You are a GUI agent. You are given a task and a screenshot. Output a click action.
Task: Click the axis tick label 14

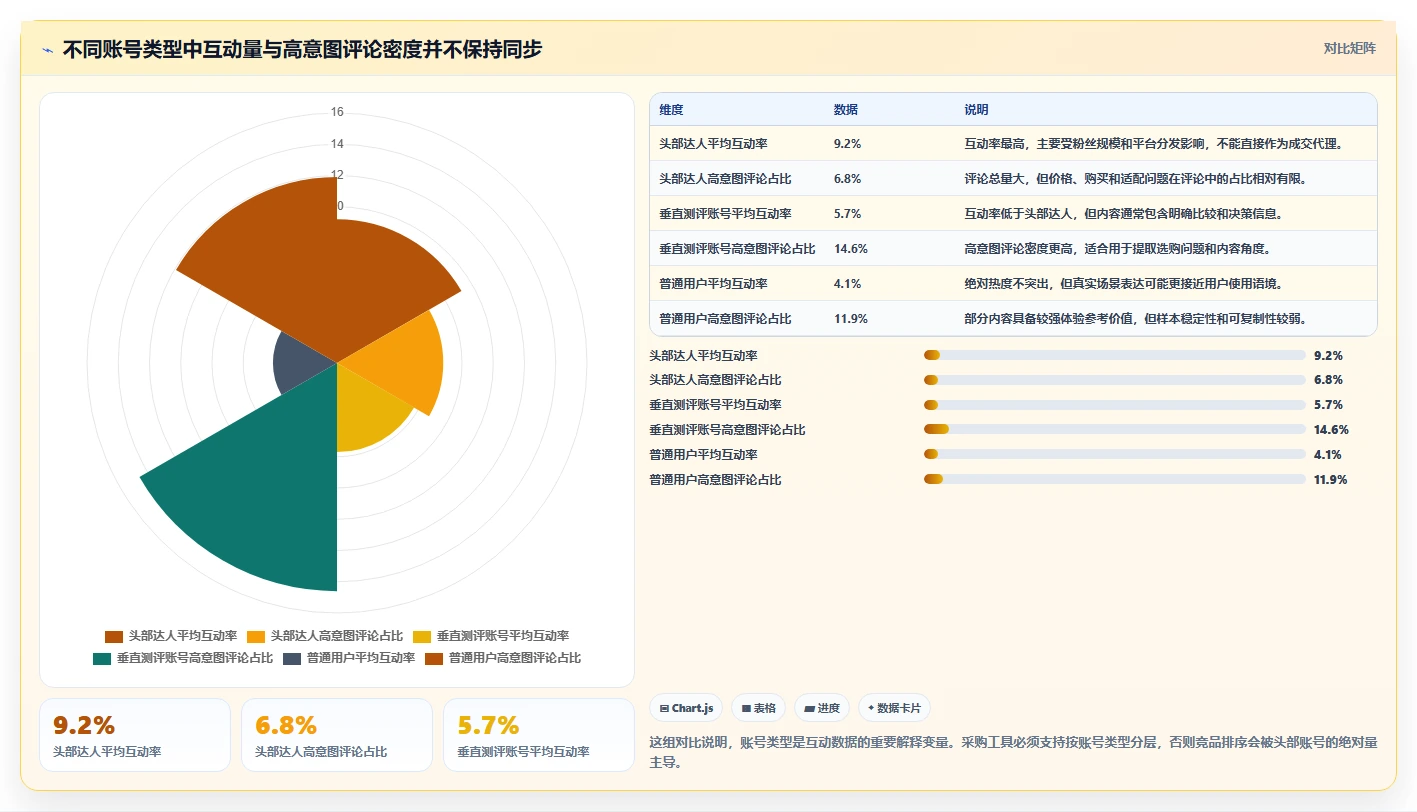click(x=337, y=143)
